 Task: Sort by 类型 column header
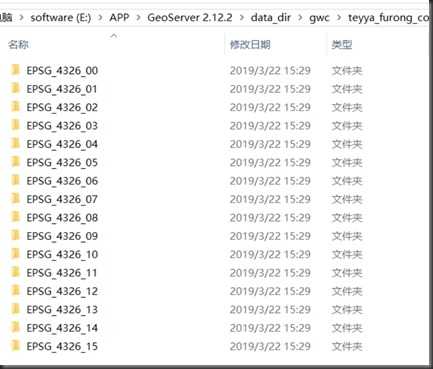pyautogui.click(x=342, y=44)
